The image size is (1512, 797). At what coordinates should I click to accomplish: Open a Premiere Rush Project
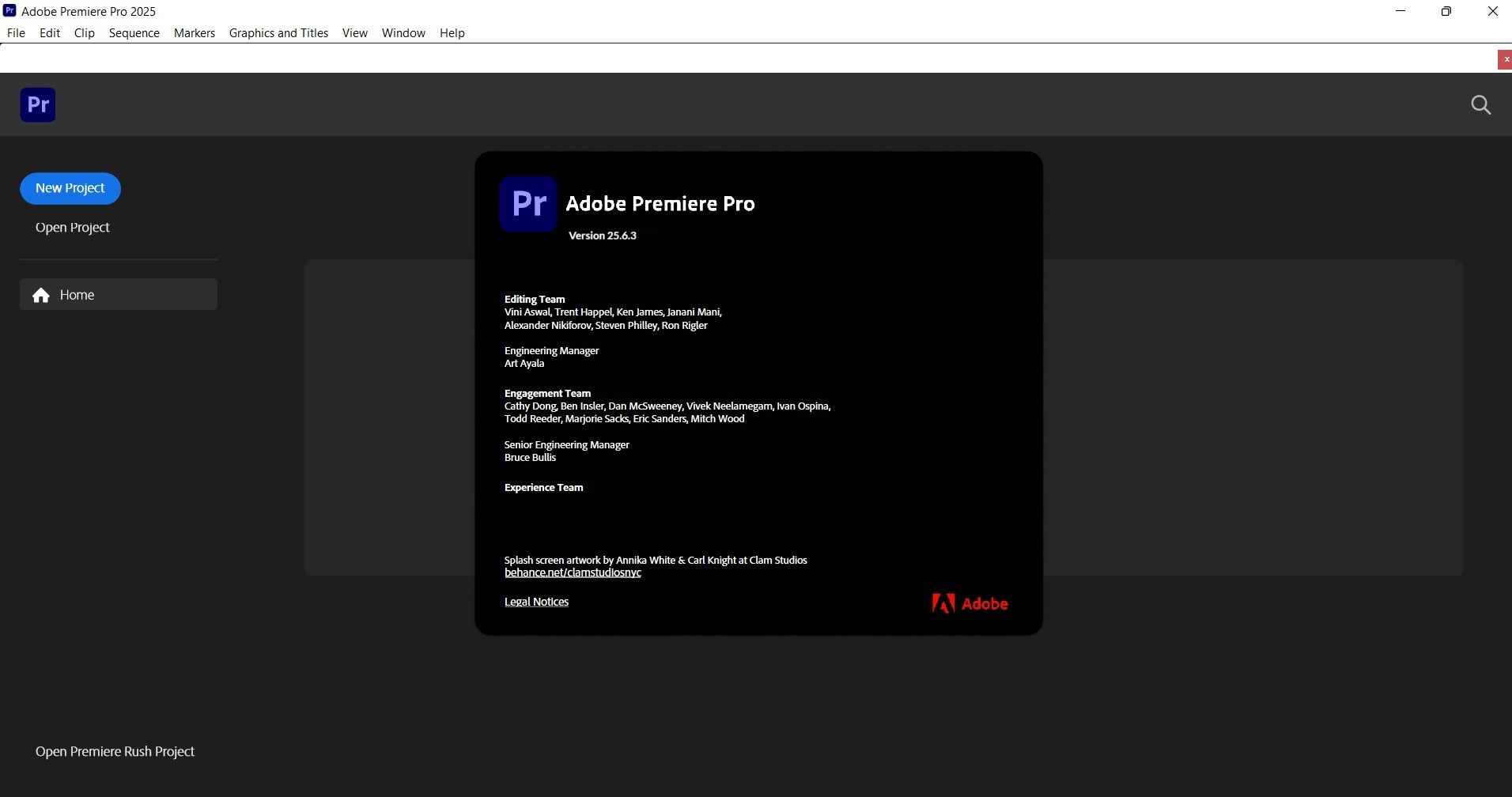coord(114,750)
